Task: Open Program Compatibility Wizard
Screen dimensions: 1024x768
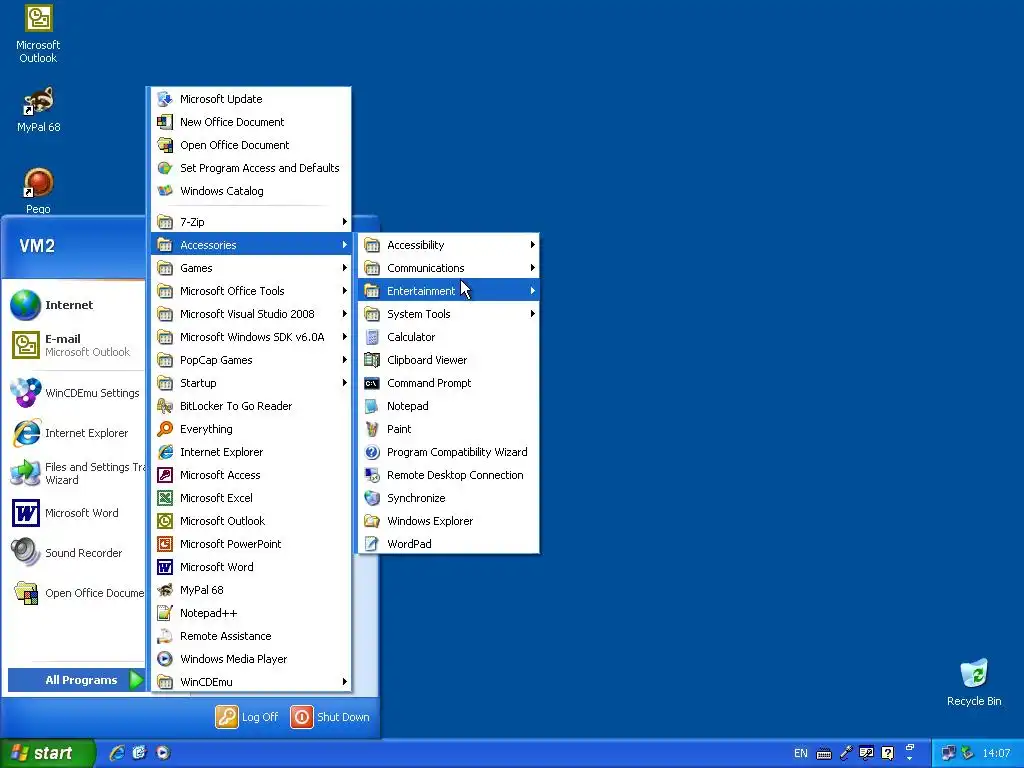Action: coord(449,452)
